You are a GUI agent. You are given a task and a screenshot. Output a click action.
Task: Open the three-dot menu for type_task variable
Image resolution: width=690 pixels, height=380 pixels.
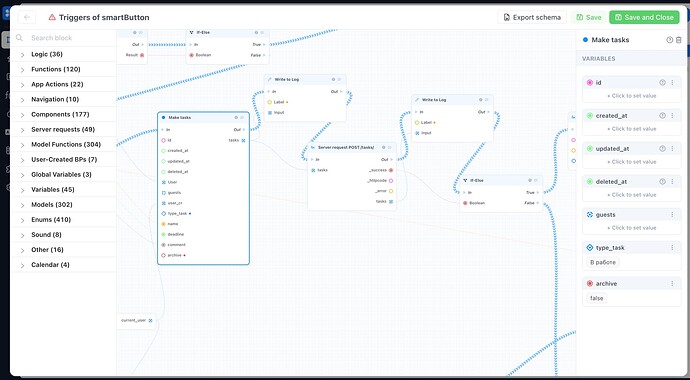(672, 248)
